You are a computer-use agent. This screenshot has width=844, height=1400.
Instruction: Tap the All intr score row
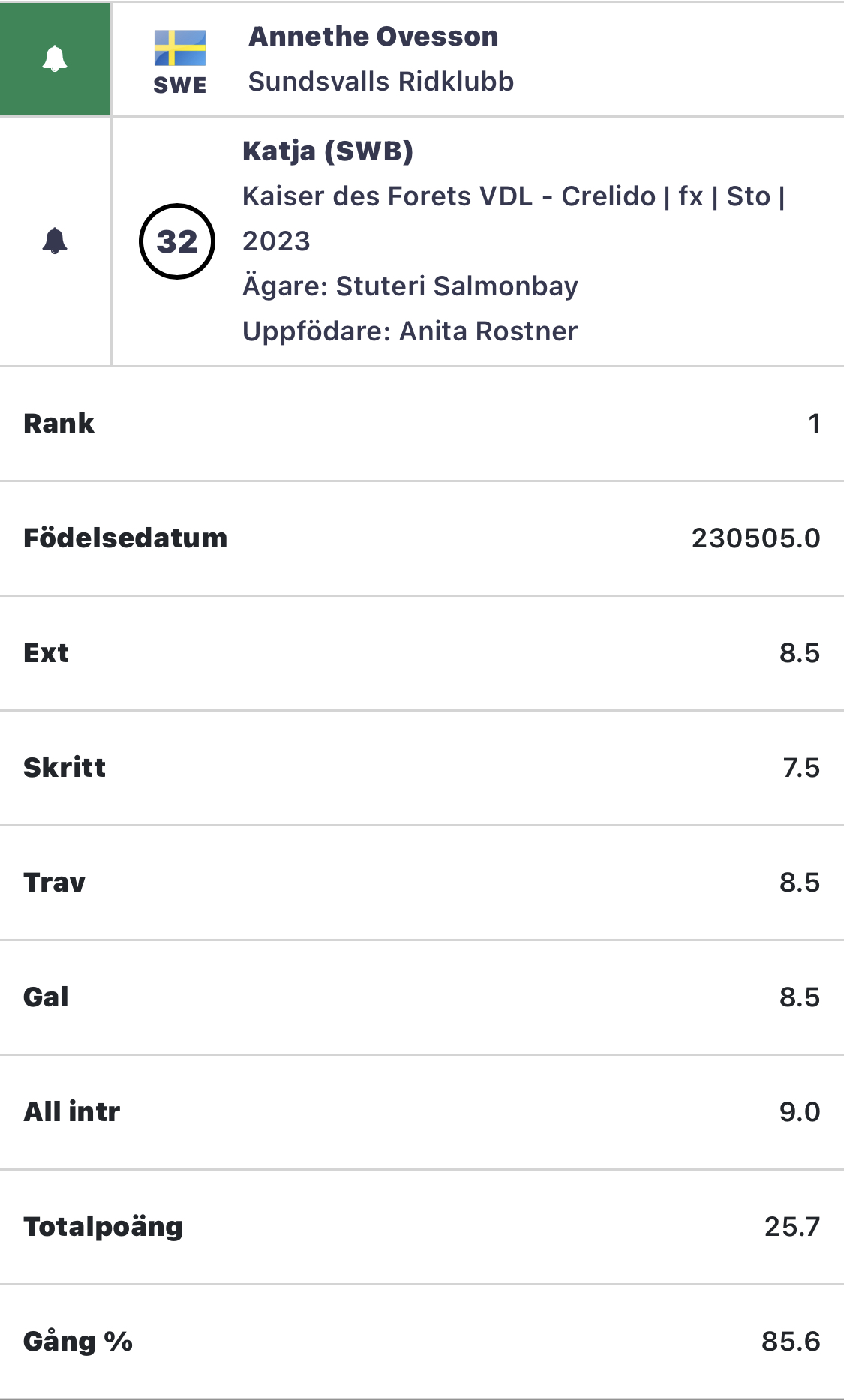[x=422, y=1112]
